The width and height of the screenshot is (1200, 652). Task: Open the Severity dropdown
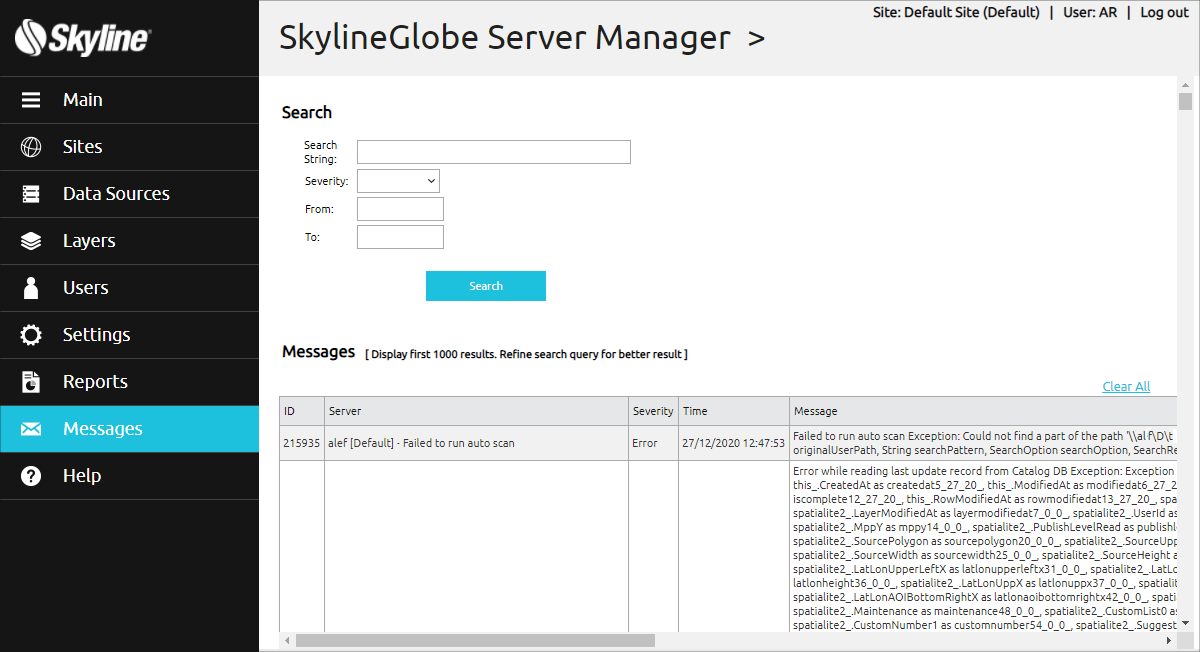click(398, 181)
